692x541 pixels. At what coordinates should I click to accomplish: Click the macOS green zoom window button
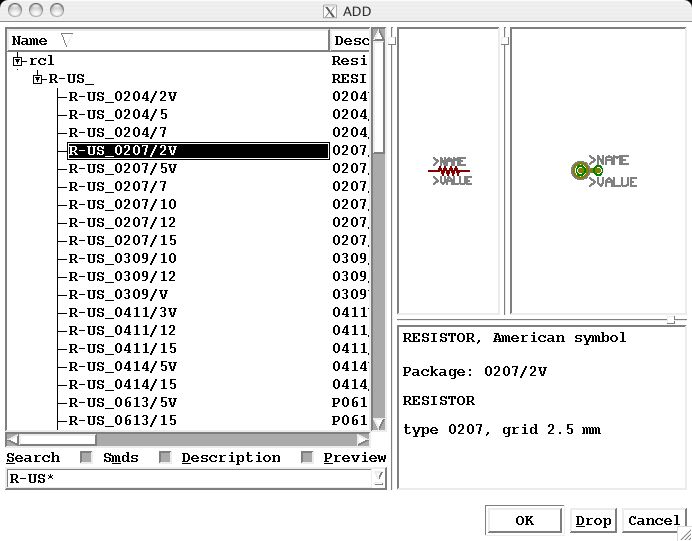click(56, 10)
